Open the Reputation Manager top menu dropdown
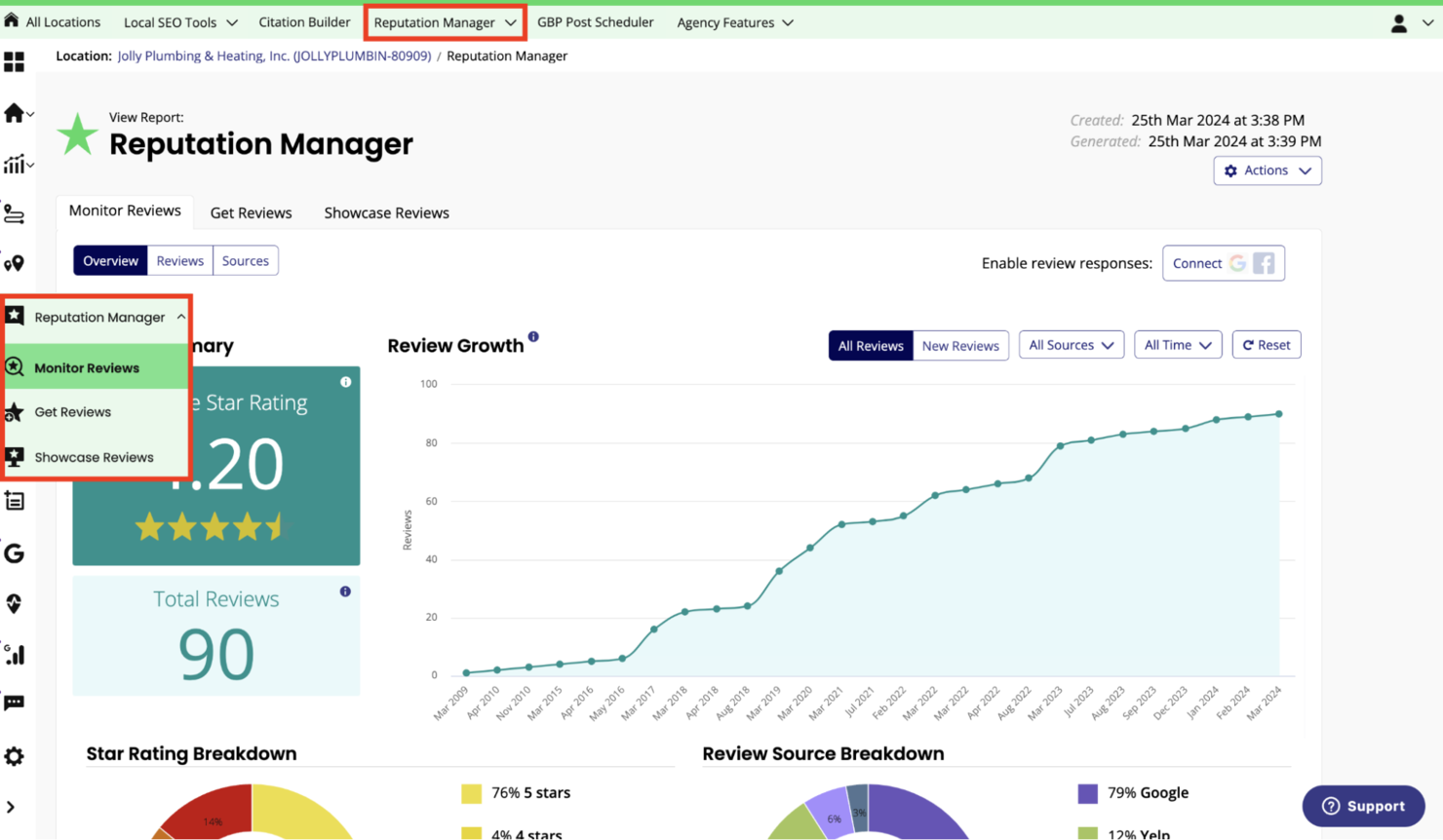This screenshot has width=1443, height=840. (x=445, y=22)
